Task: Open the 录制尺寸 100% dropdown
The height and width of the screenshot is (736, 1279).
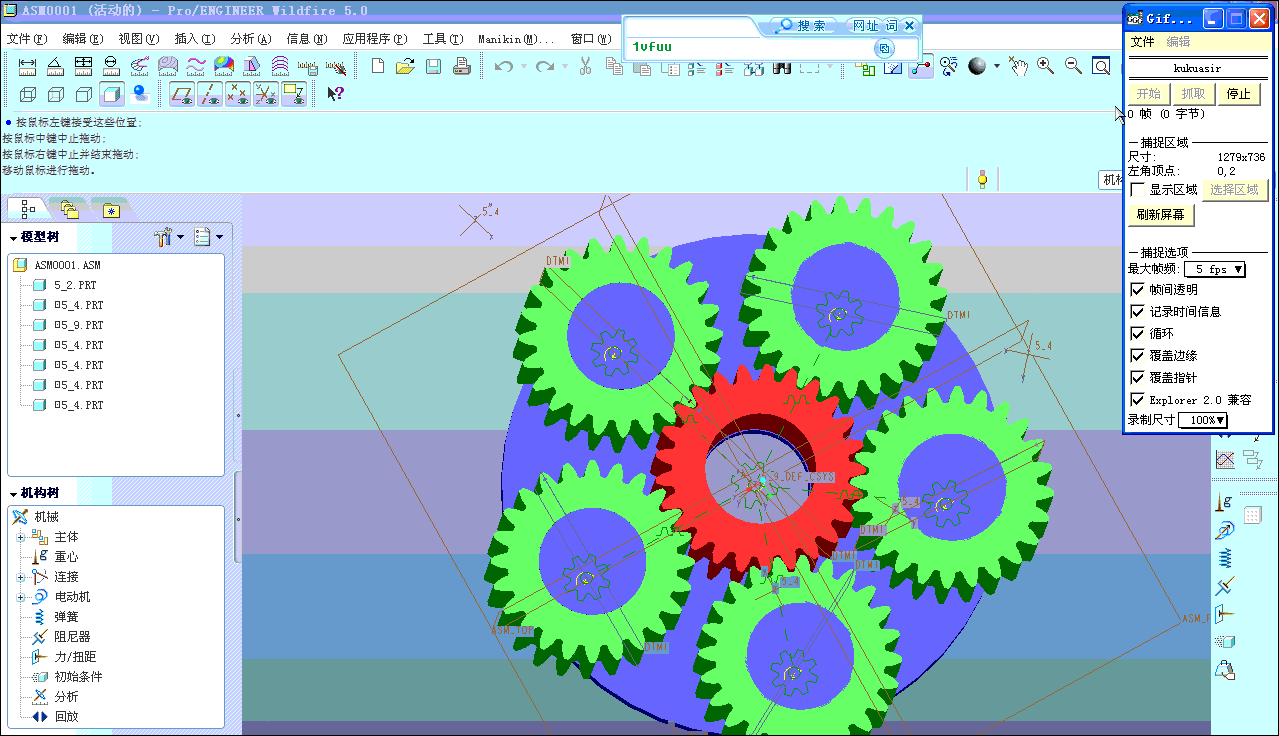Action: click(x=1203, y=420)
